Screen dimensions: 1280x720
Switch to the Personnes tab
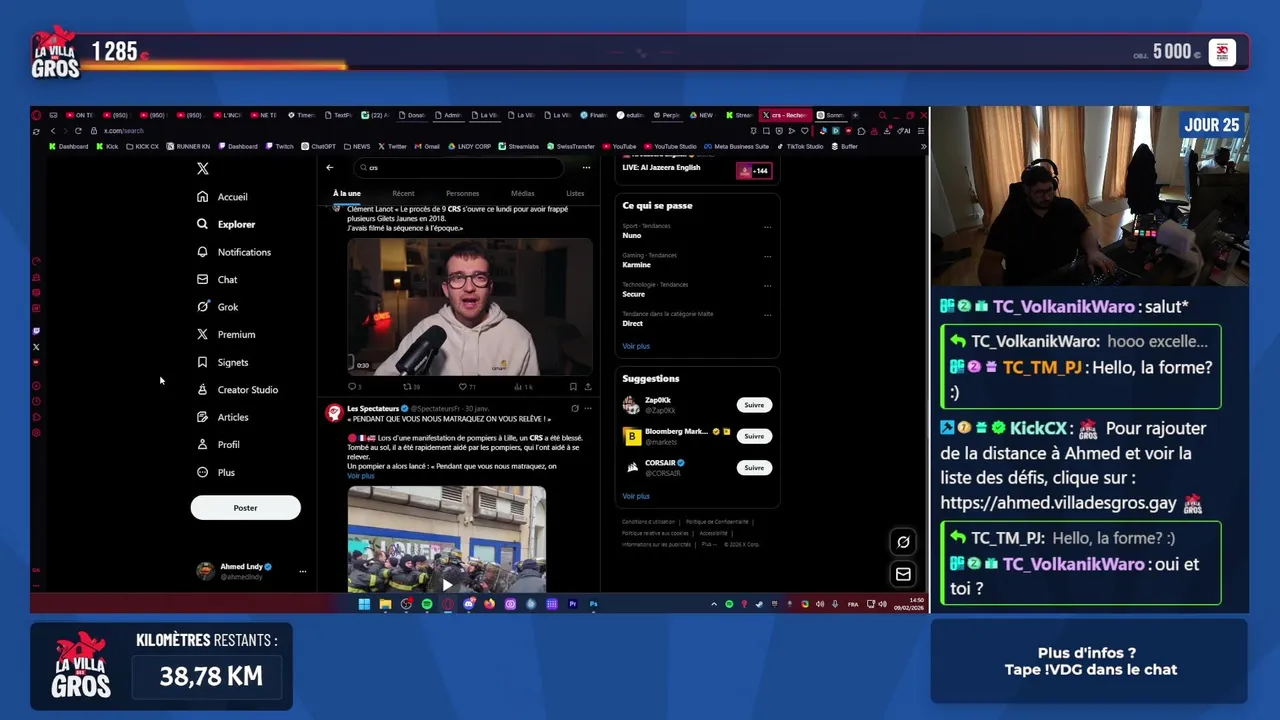462,193
